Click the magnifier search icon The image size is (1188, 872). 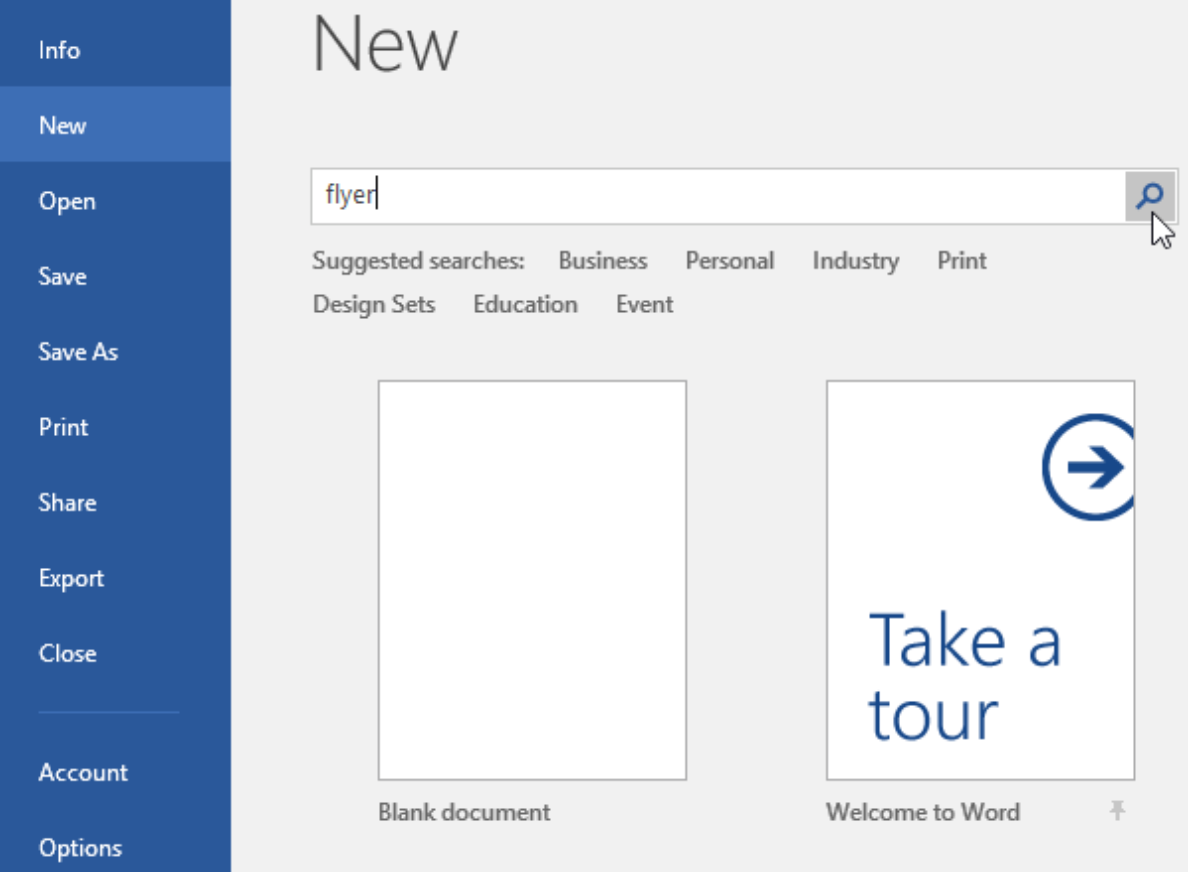pos(1150,195)
